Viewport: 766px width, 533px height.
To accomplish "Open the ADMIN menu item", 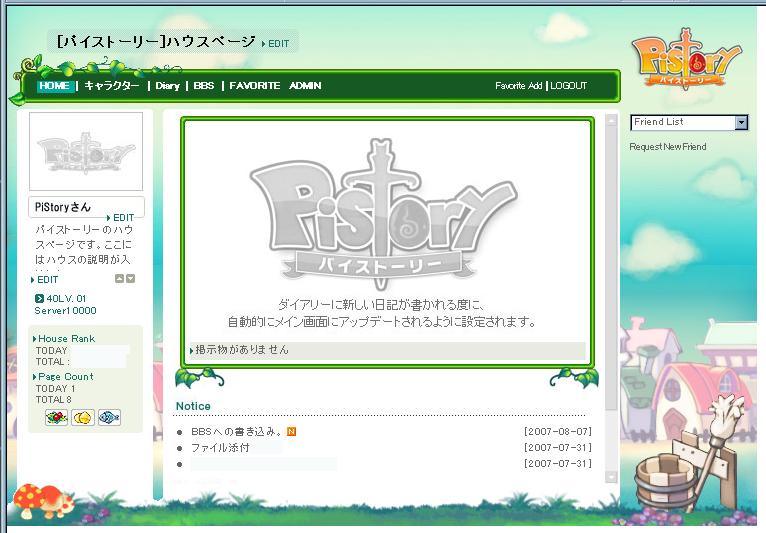I will [x=305, y=86].
